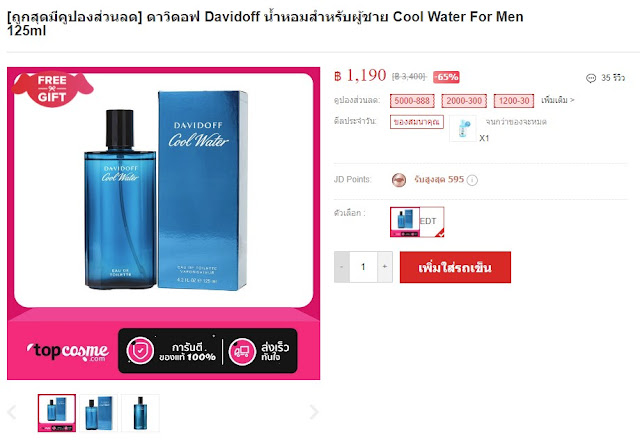Show previous thumbnails with left arrow
The height and width of the screenshot is (442, 640).
[12, 412]
